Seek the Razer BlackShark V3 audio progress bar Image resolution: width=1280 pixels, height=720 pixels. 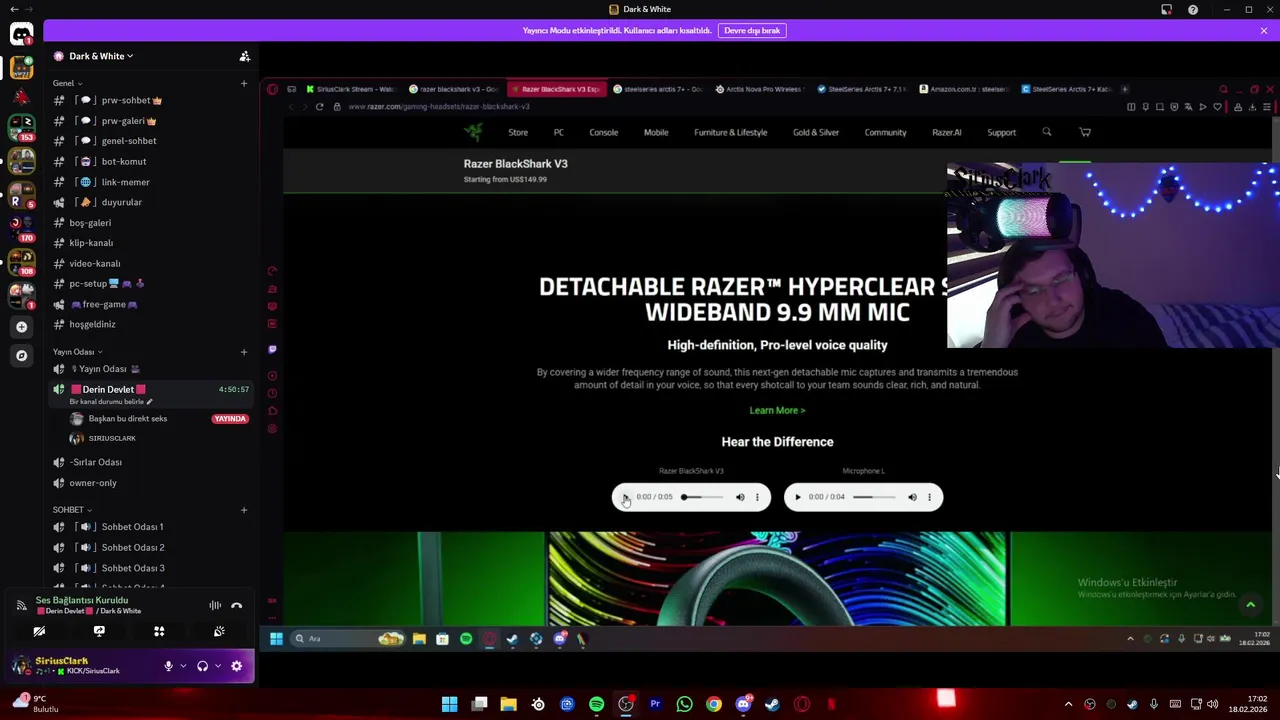click(x=702, y=497)
